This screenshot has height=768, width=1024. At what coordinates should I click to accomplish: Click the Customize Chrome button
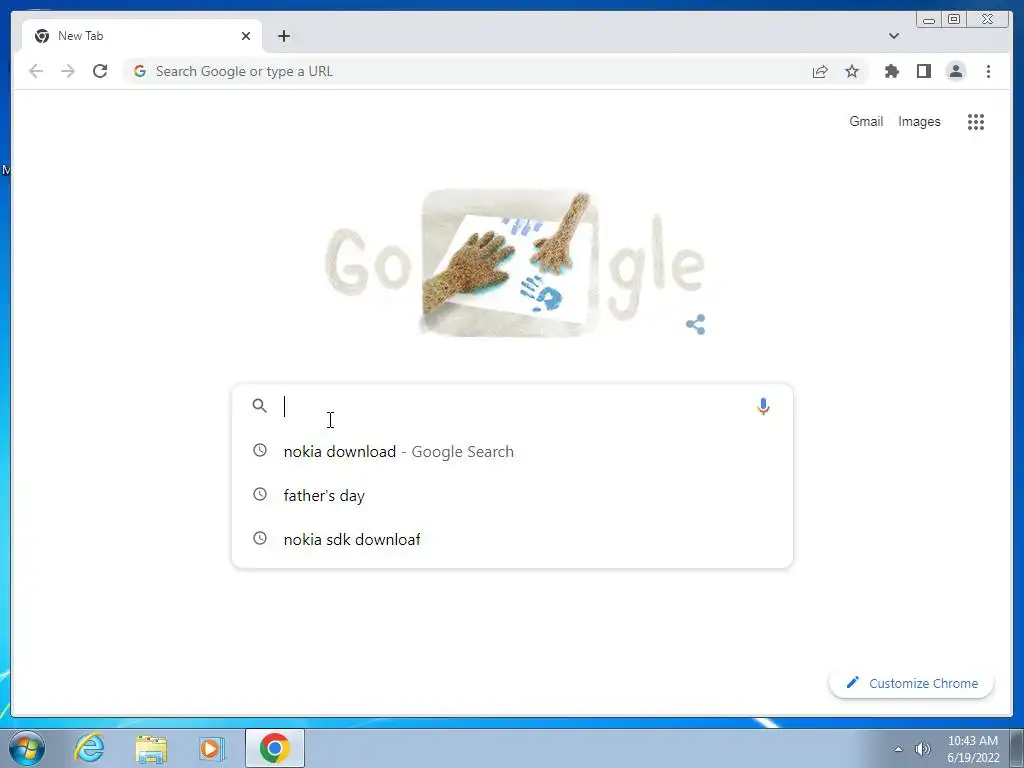click(x=911, y=683)
